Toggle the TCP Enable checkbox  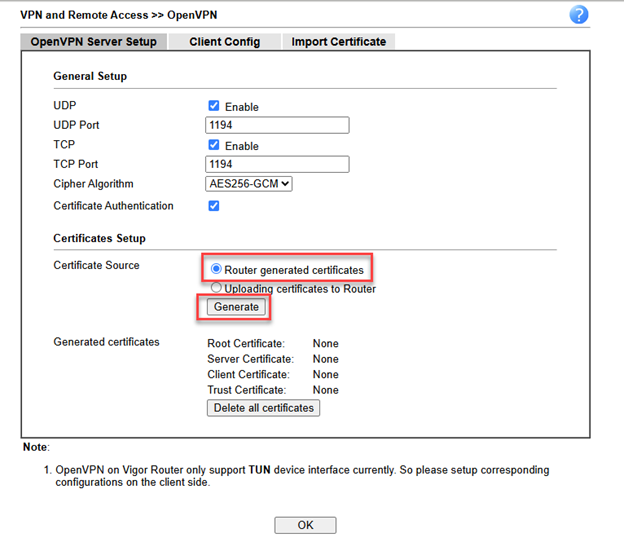pyautogui.click(x=214, y=145)
